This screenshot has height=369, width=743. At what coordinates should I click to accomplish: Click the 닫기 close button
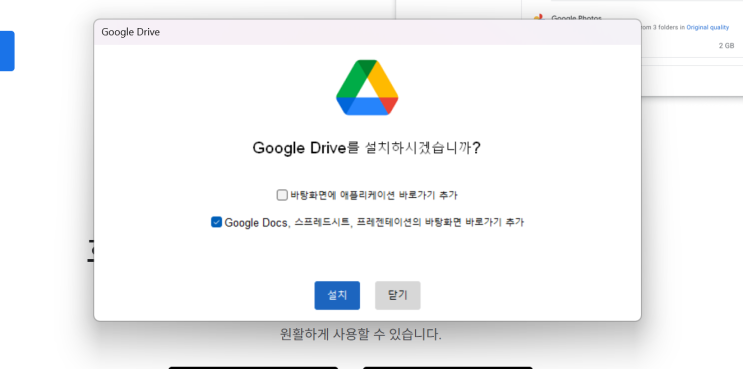click(x=398, y=296)
